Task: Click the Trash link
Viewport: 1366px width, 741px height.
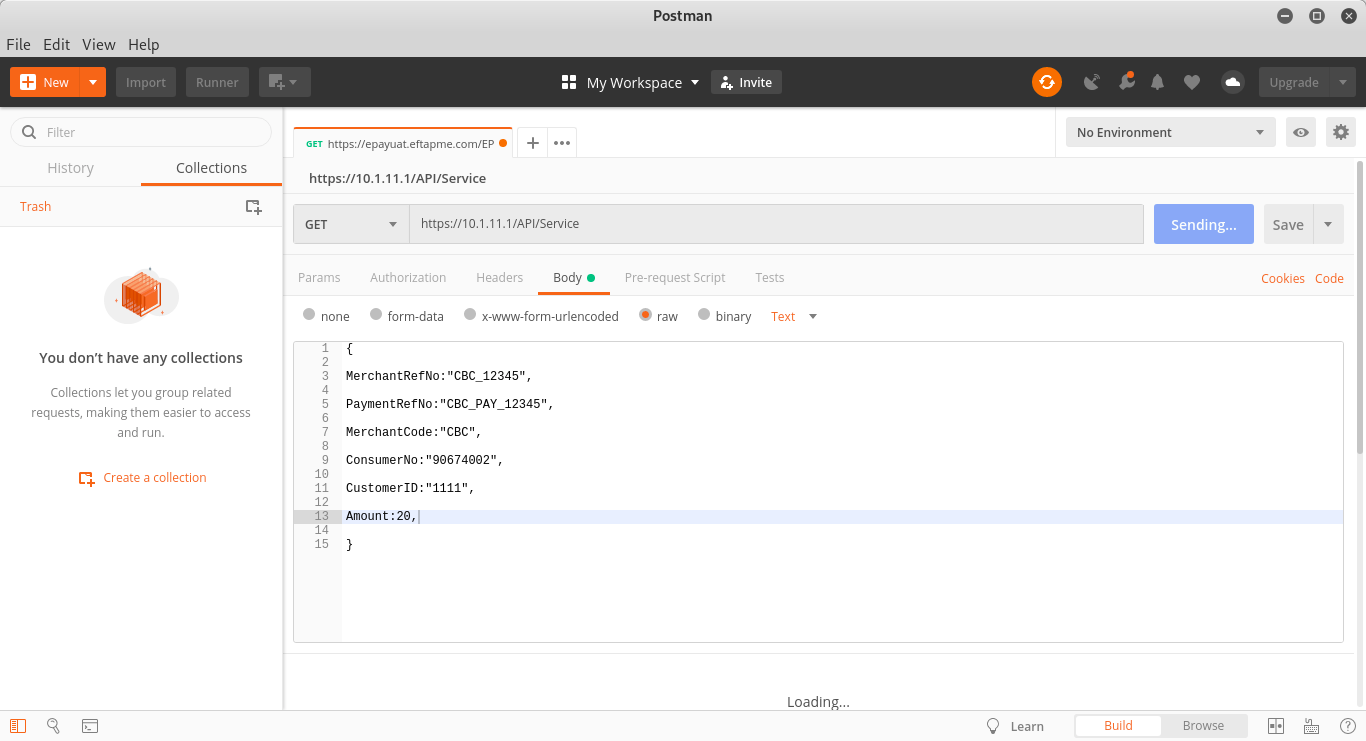Action: coord(35,206)
